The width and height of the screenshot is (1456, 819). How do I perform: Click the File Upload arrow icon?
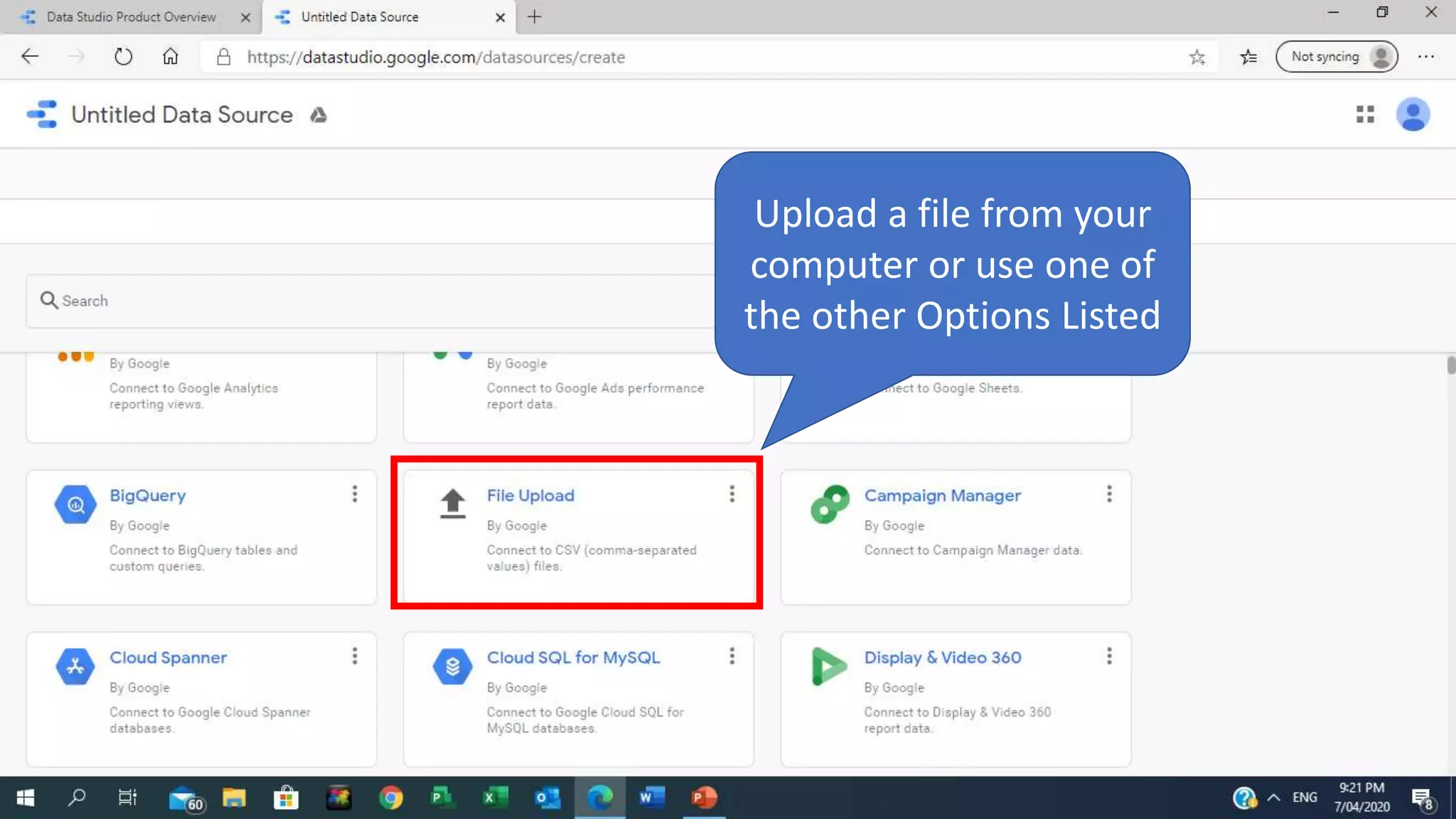[452, 503]
